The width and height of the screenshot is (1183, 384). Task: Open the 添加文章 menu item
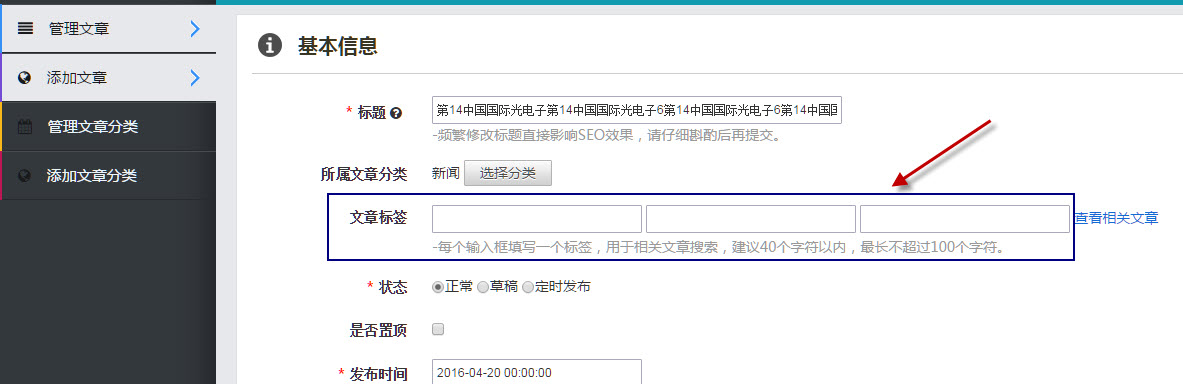(x=109, y=77)
